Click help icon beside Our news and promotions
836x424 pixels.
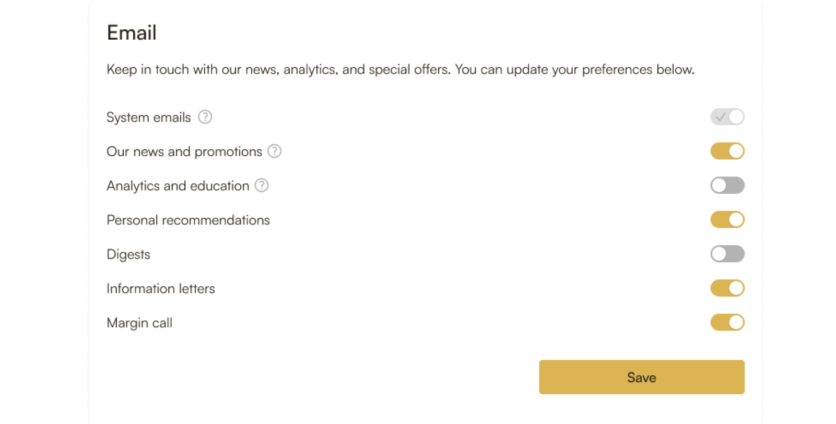[274, 152]
